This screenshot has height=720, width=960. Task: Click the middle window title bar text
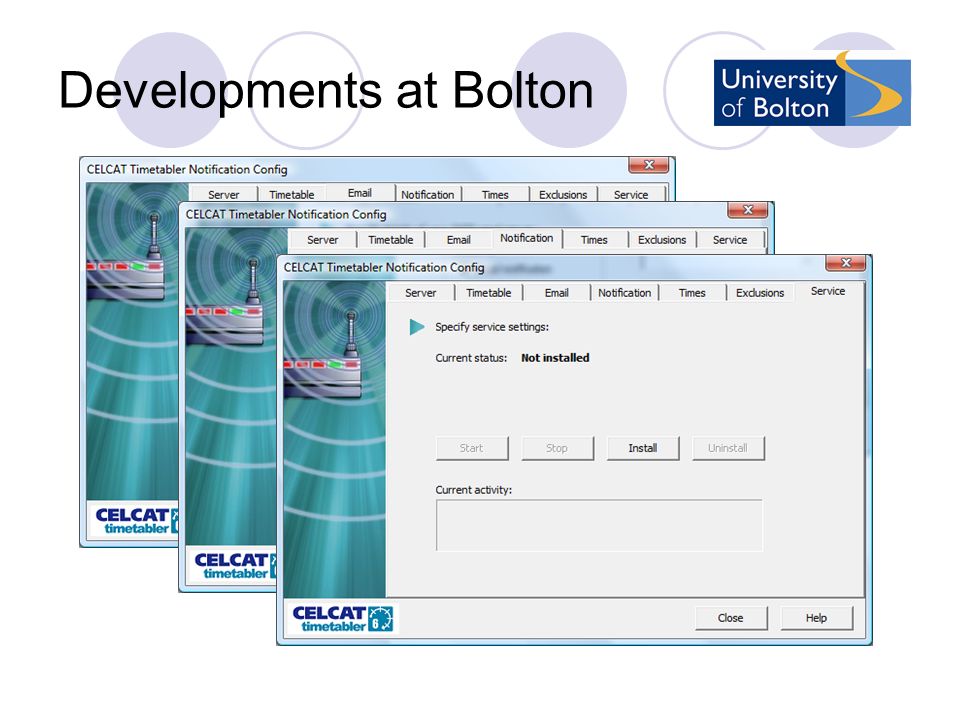click(x=286, y=214)
